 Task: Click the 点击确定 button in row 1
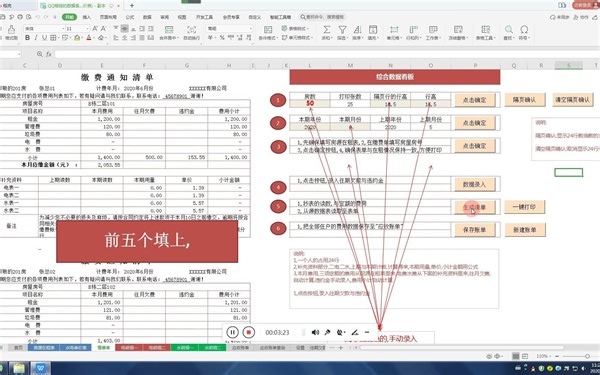[474, 100]
